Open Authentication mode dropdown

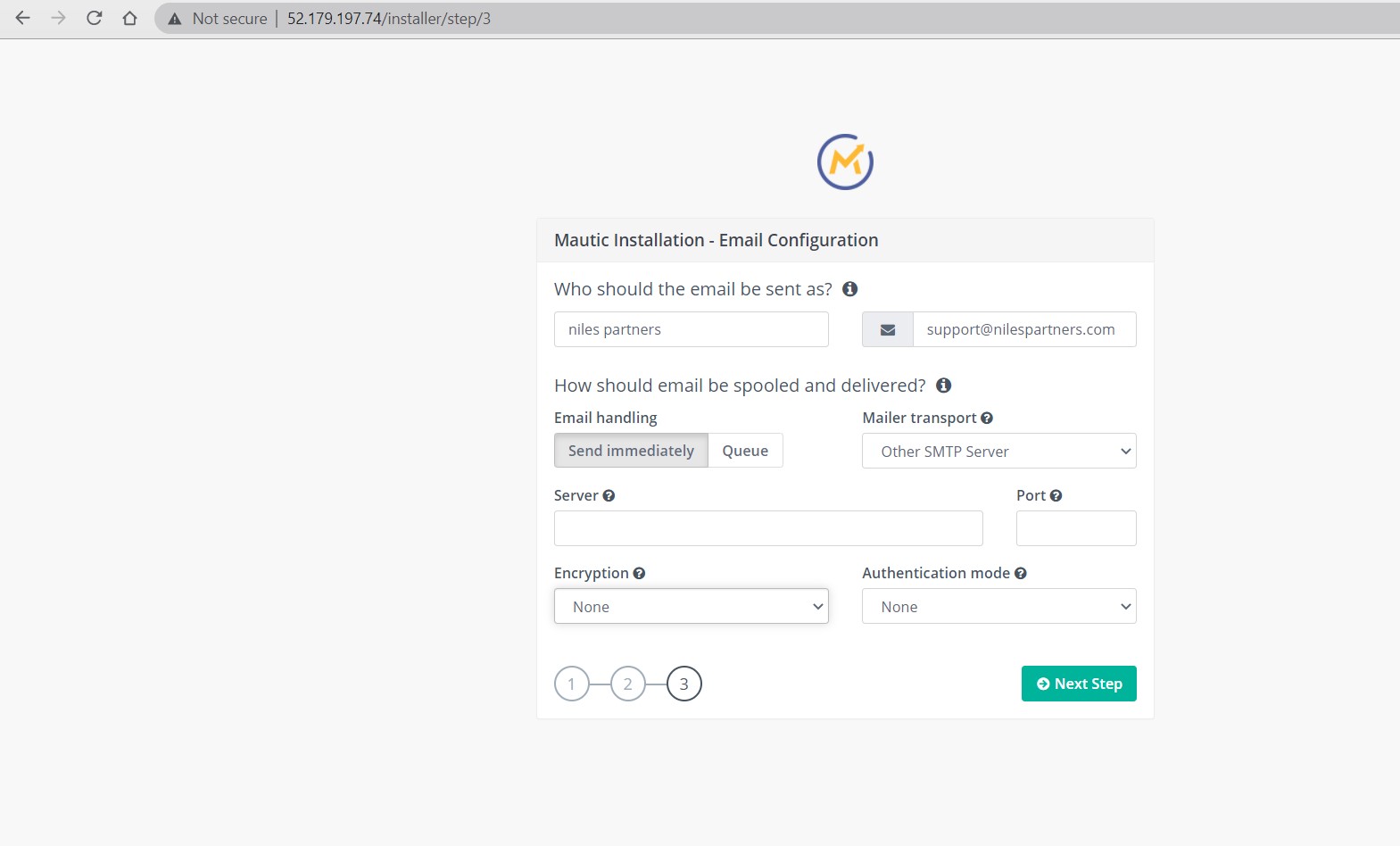coord(998,607)
